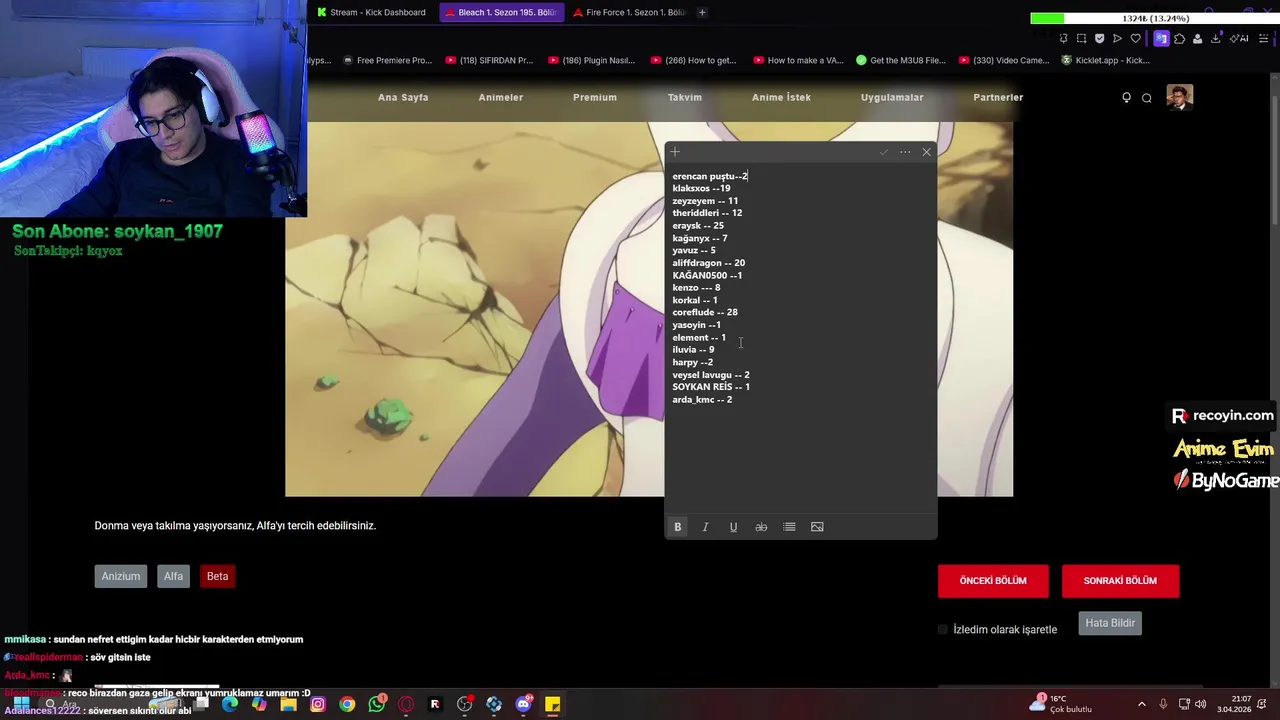Select Beta video source

click(217, 576)
